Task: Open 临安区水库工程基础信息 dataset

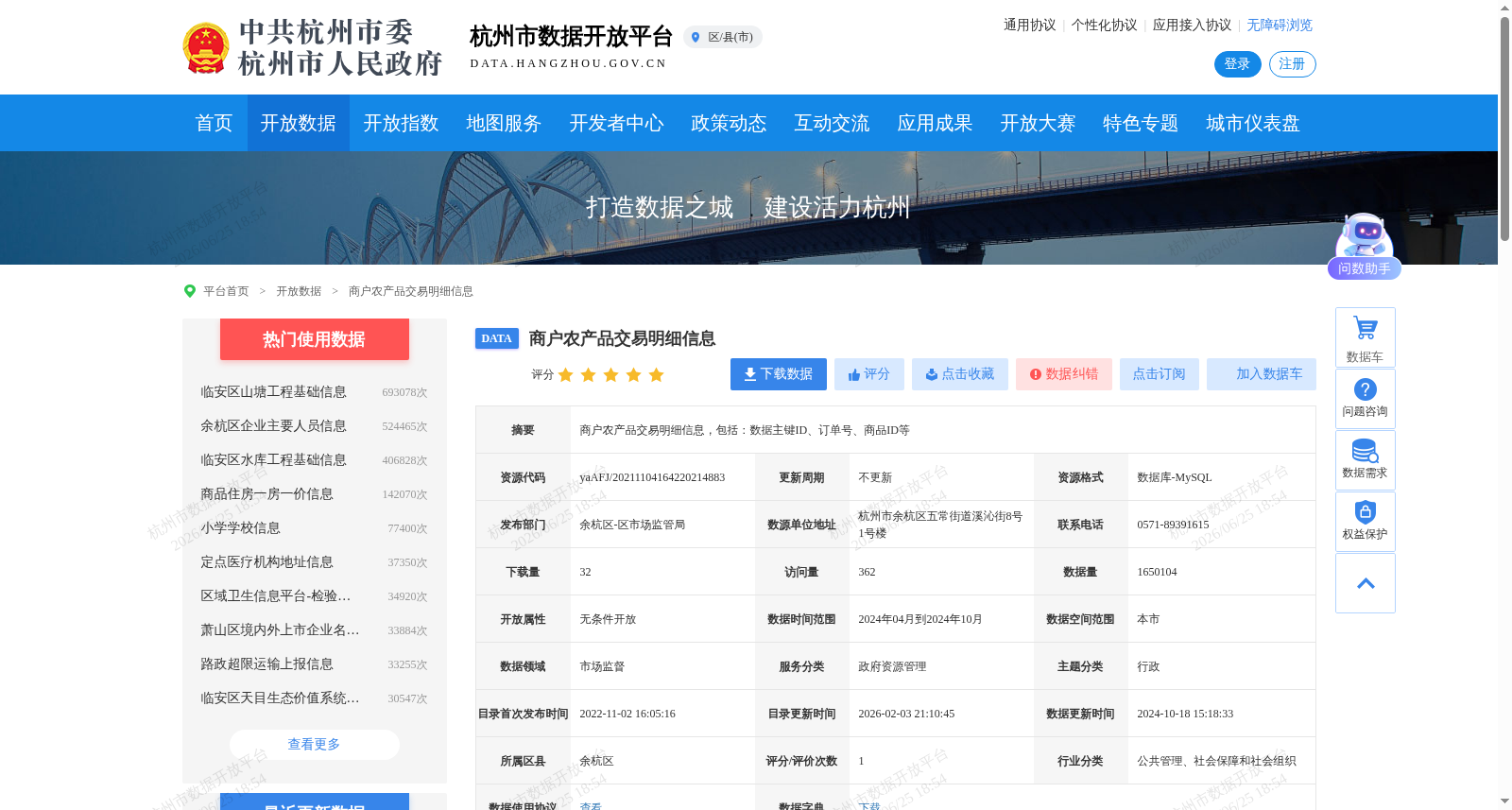Action: tap(274, 460)
